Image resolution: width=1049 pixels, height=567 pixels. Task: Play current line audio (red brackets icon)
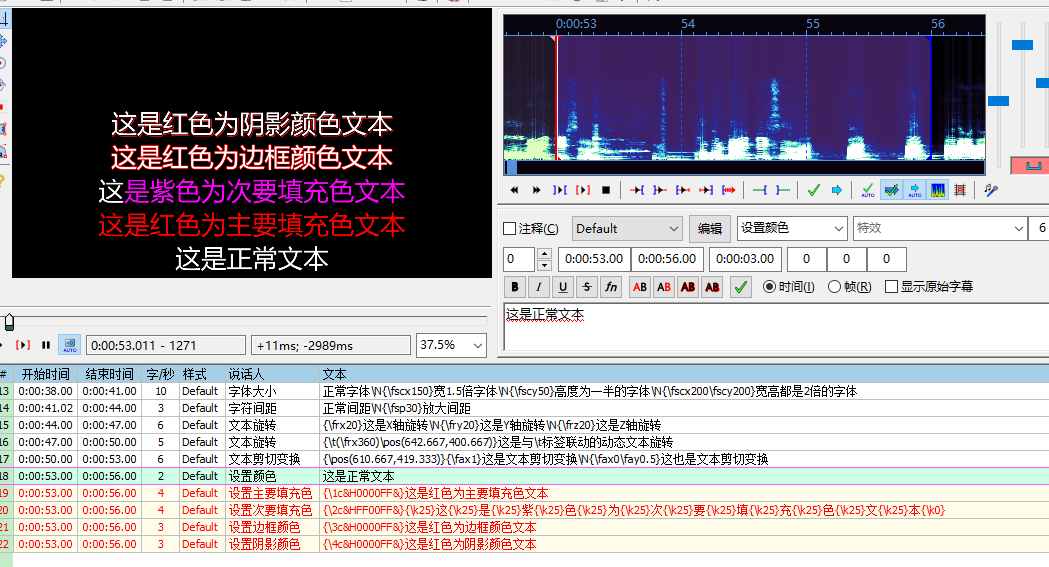583,191
